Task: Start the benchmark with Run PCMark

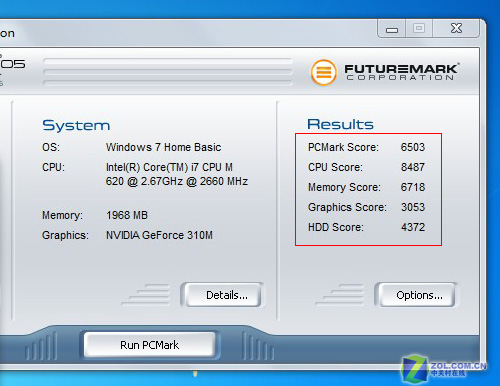Action: click(149, 345)
